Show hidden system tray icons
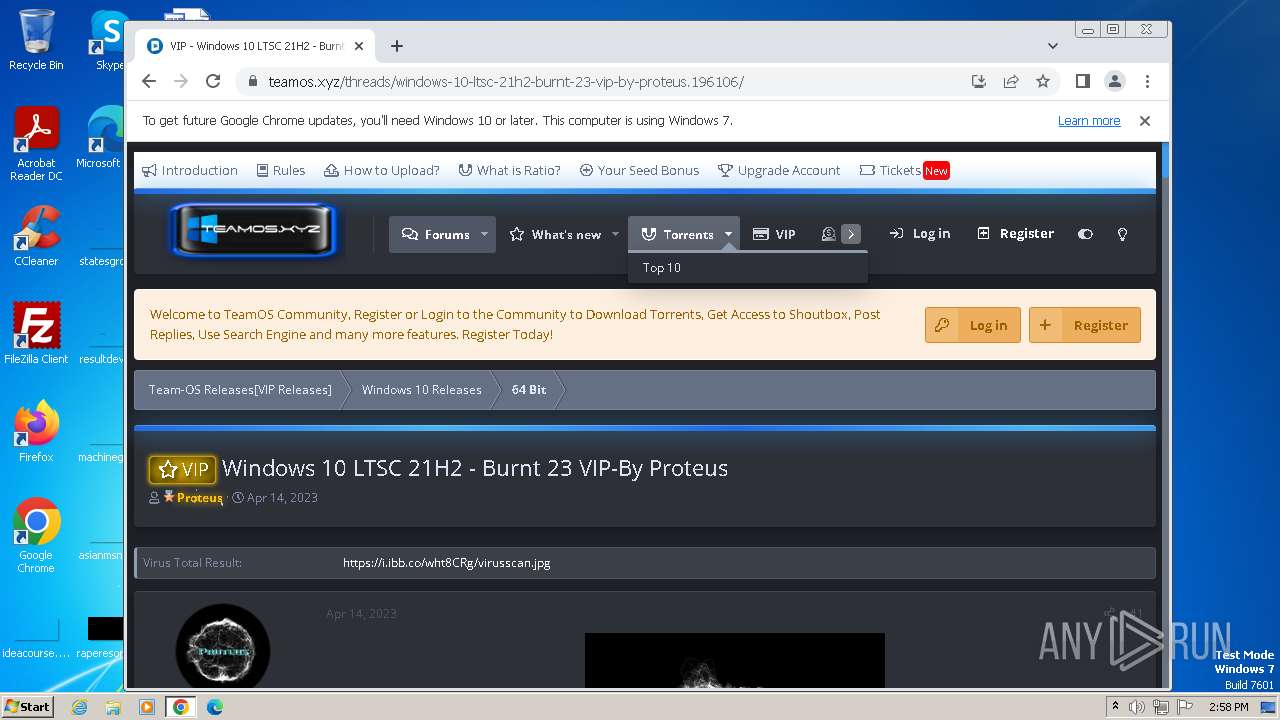 pos(1115,707)
